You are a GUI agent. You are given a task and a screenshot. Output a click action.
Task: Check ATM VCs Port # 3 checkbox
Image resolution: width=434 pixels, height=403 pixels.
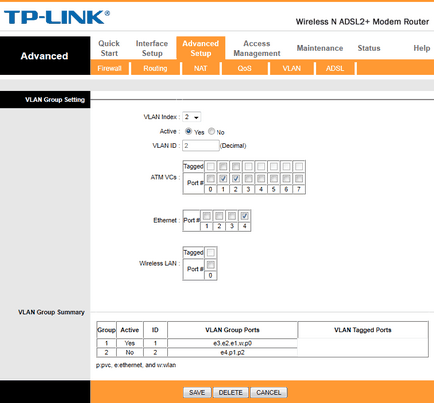248,179
